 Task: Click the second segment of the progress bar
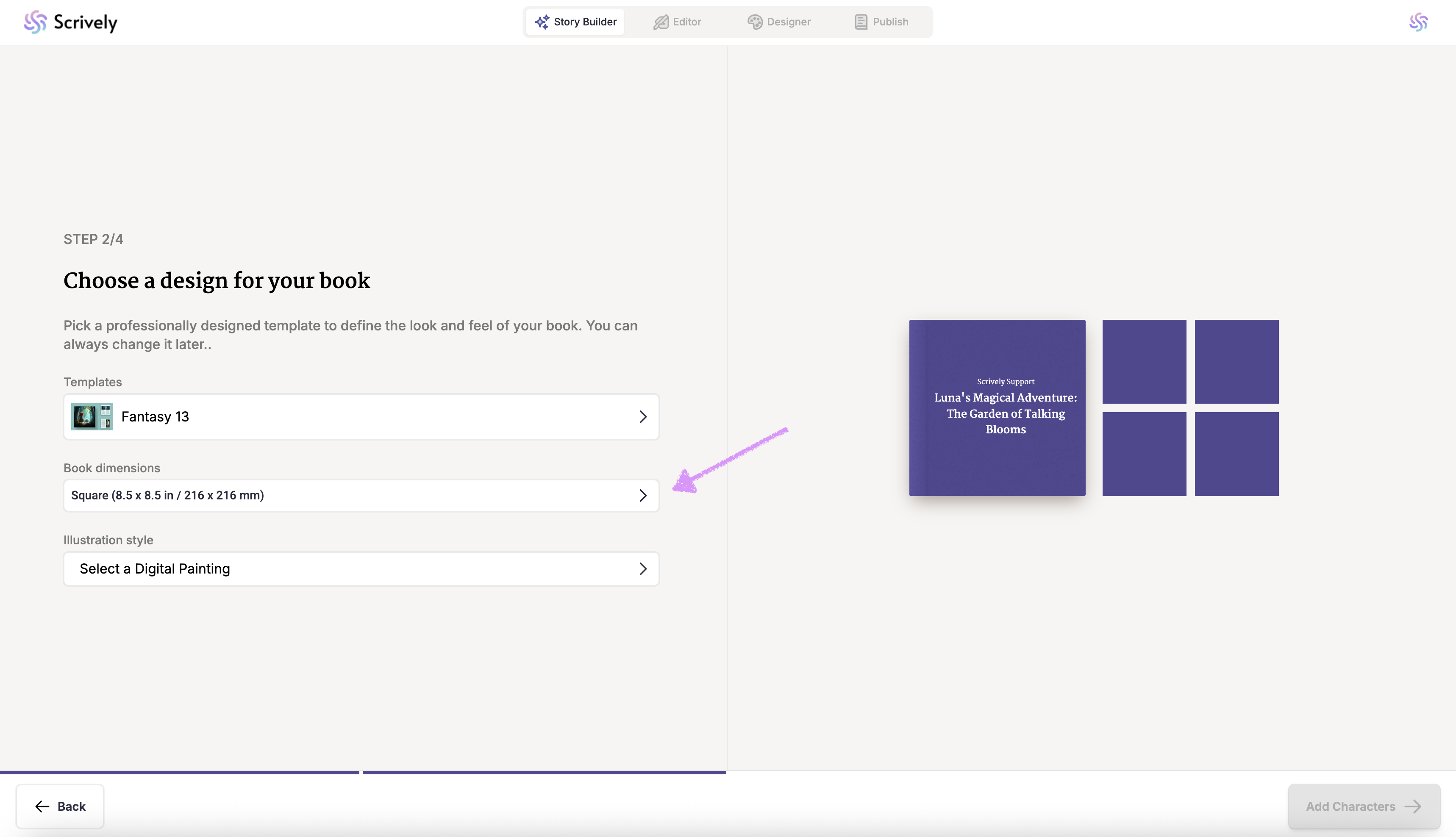point(544,773)
